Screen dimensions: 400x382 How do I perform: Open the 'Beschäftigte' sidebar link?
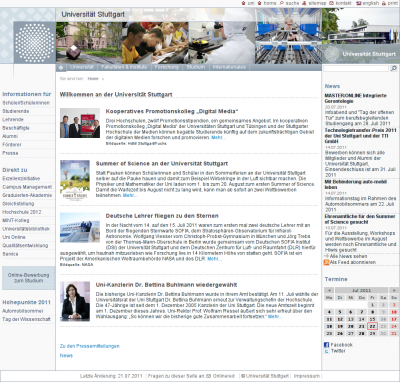(16, 128)
